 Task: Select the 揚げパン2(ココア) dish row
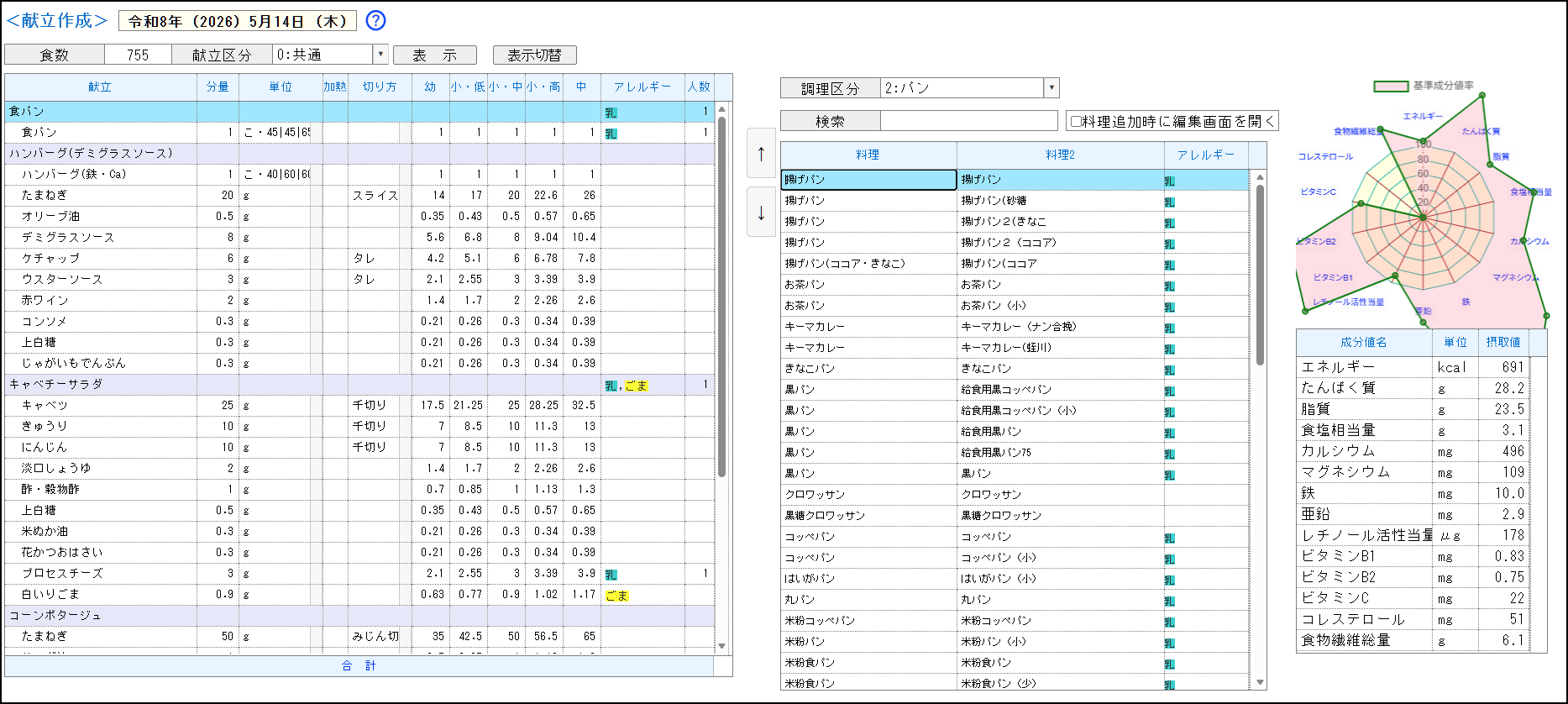coord(1015,242)
